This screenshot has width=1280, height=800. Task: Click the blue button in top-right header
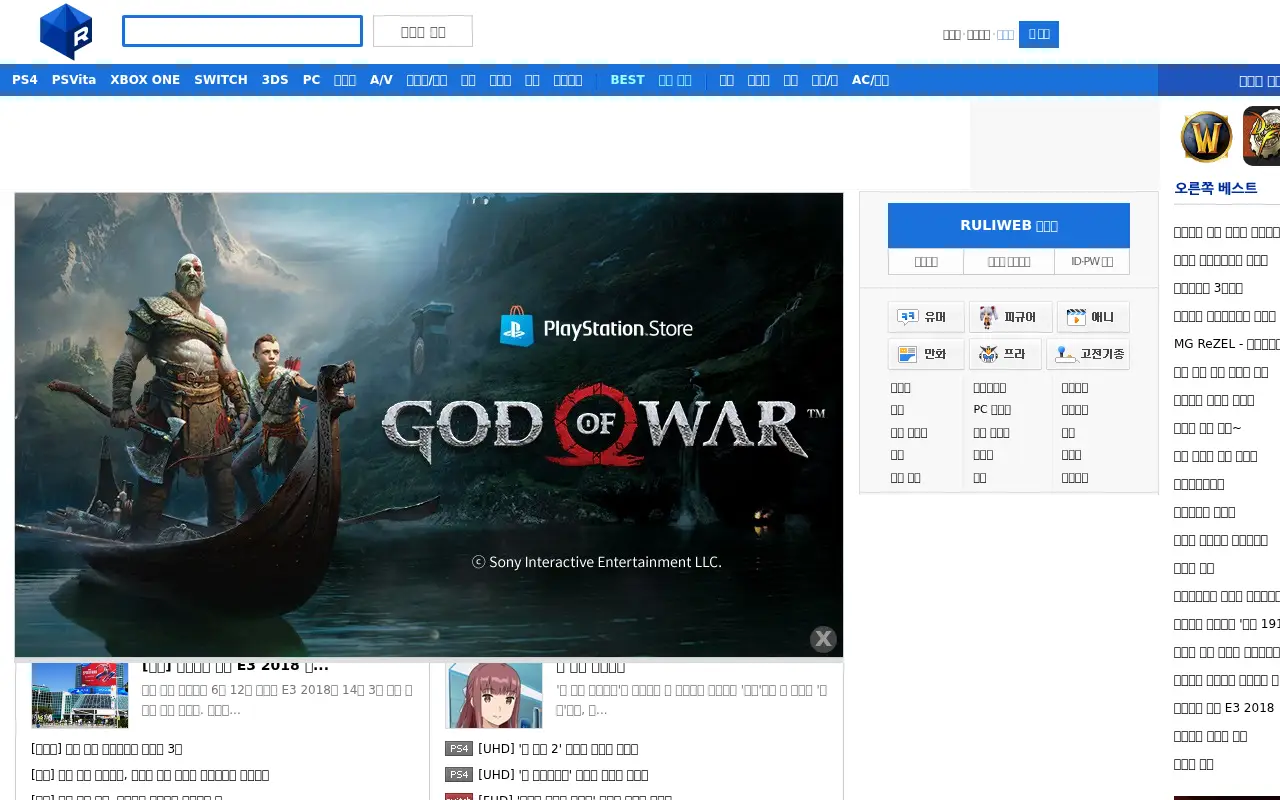click(x=1039, y=34)
